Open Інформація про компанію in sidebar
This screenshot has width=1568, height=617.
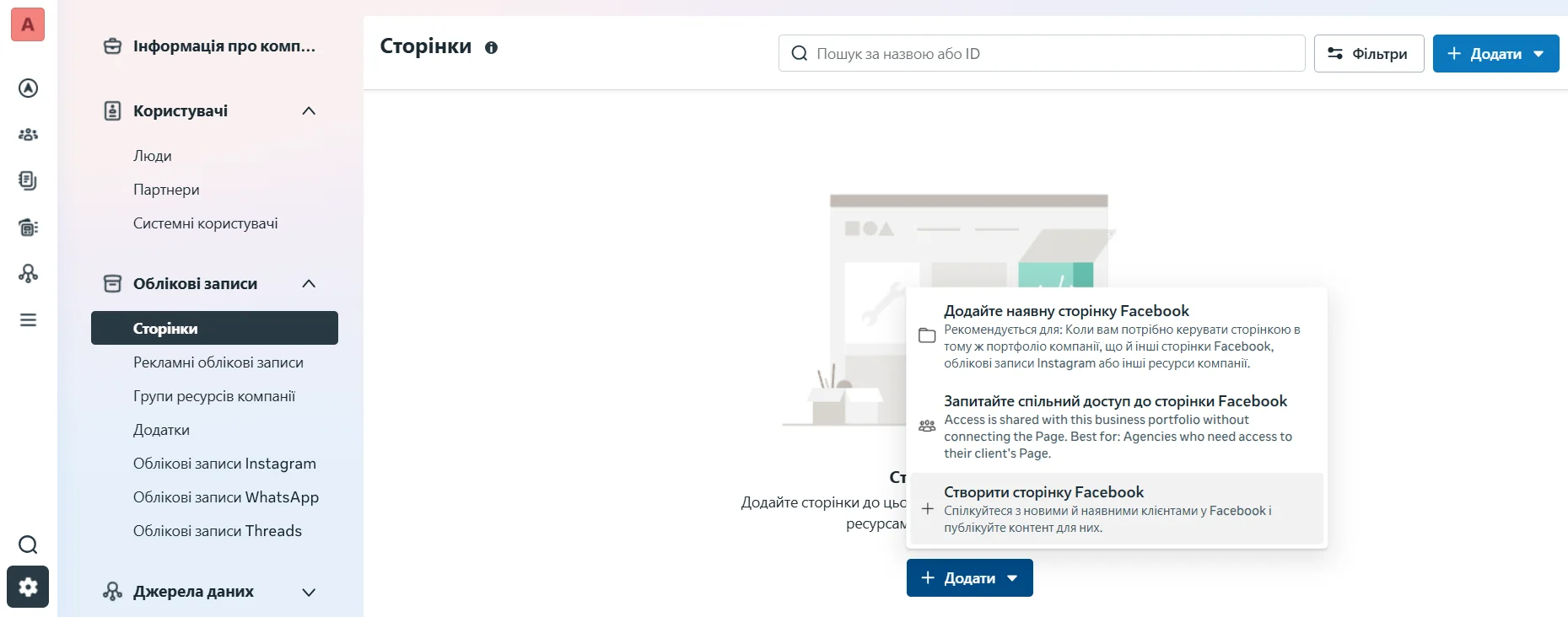(214, 46)
